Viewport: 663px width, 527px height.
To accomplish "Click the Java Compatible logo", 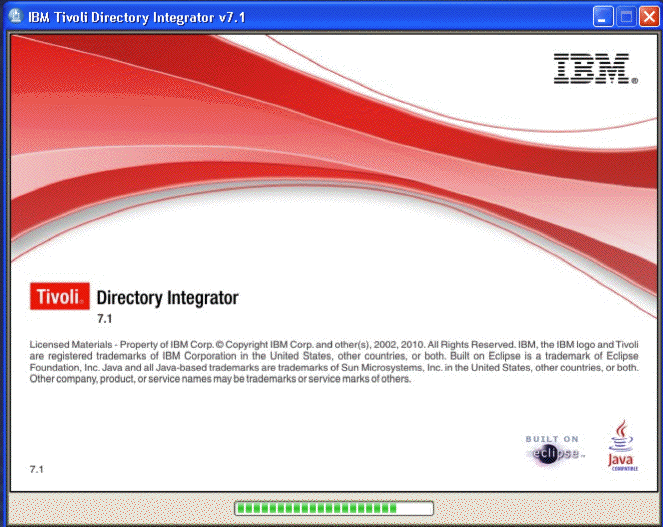I will coord(622,445).
